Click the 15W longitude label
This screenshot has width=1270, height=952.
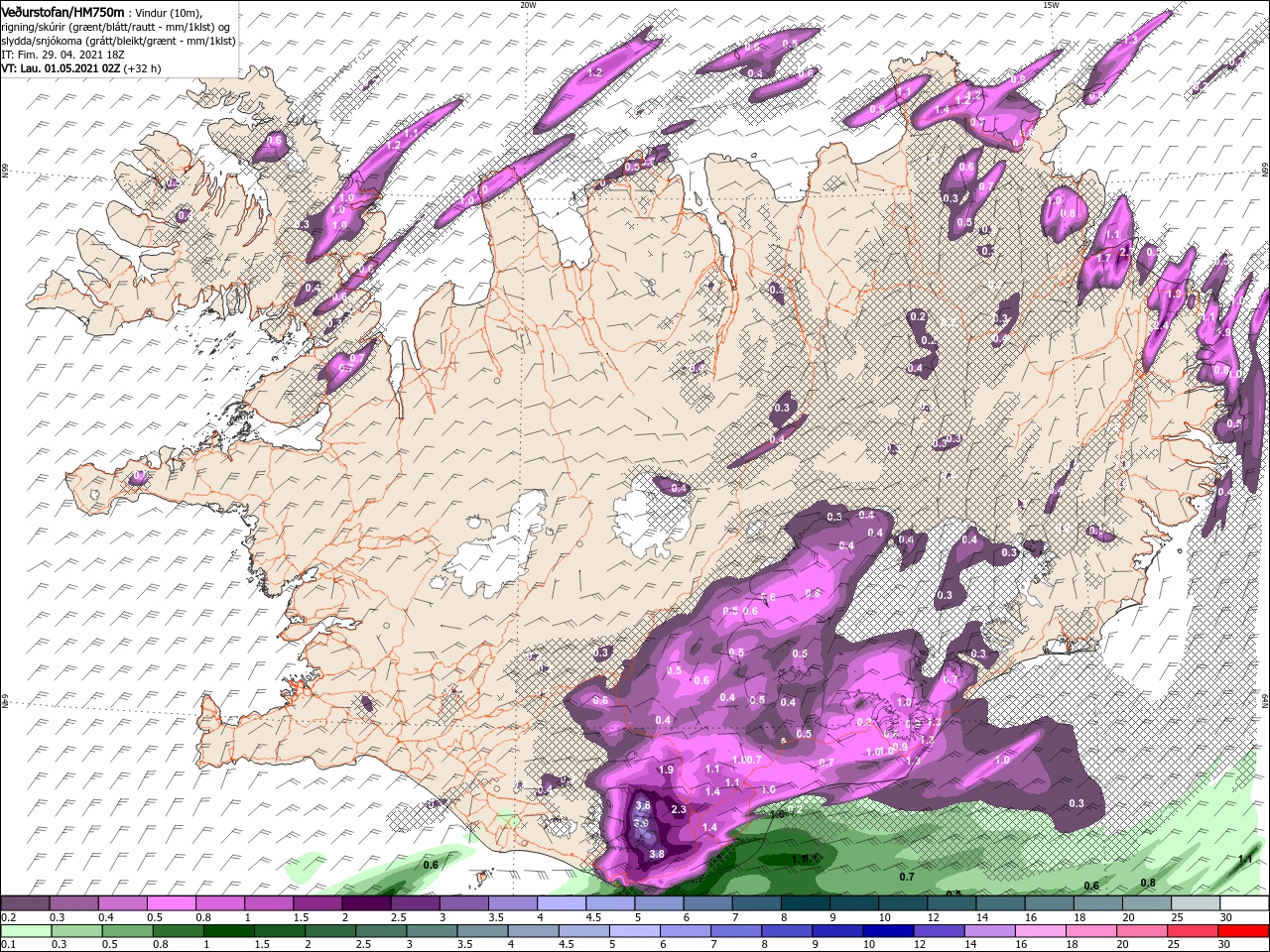(1051, 5)
